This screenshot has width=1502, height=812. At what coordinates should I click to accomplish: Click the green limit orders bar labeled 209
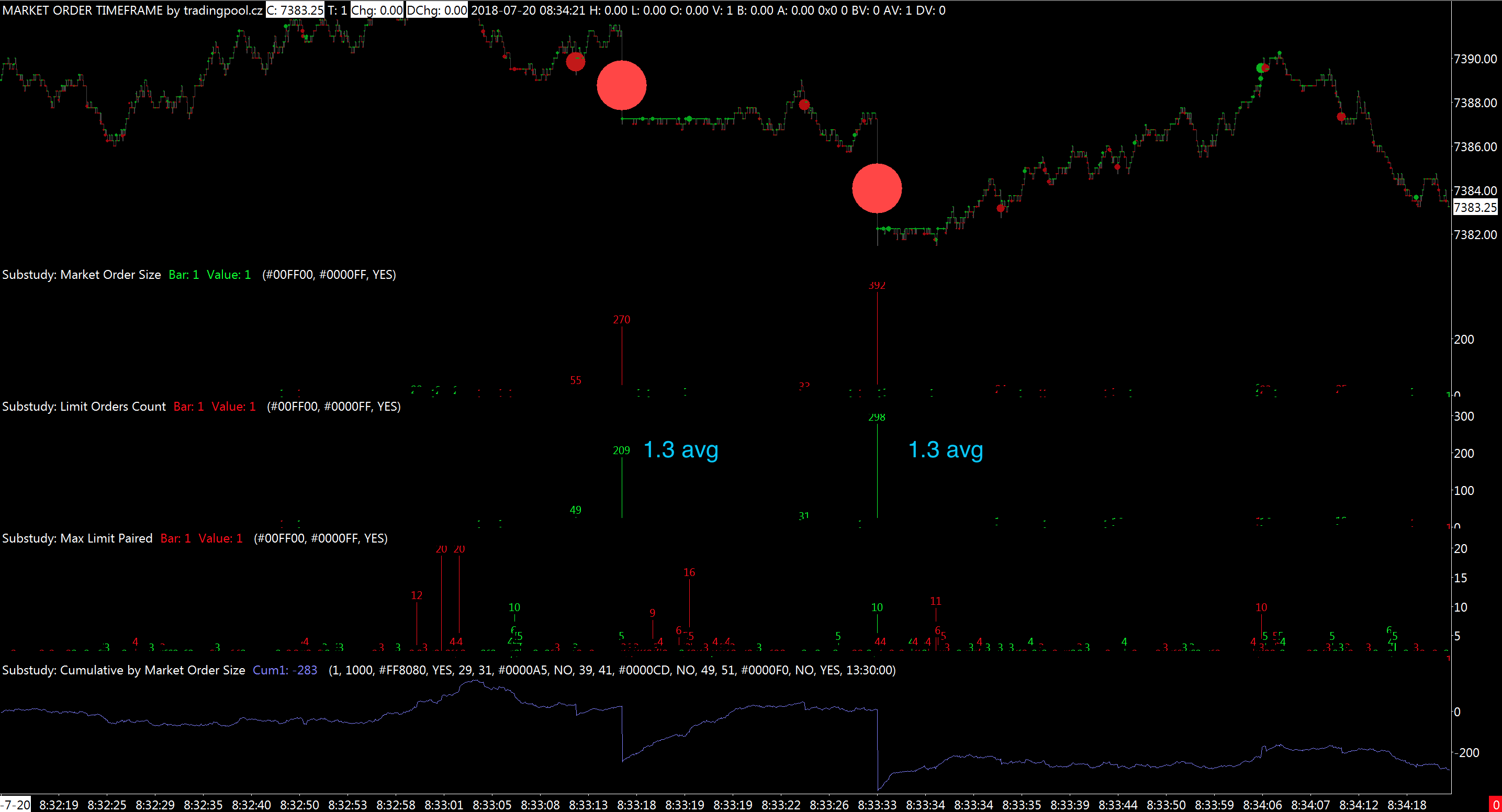(x=622, y=487)
